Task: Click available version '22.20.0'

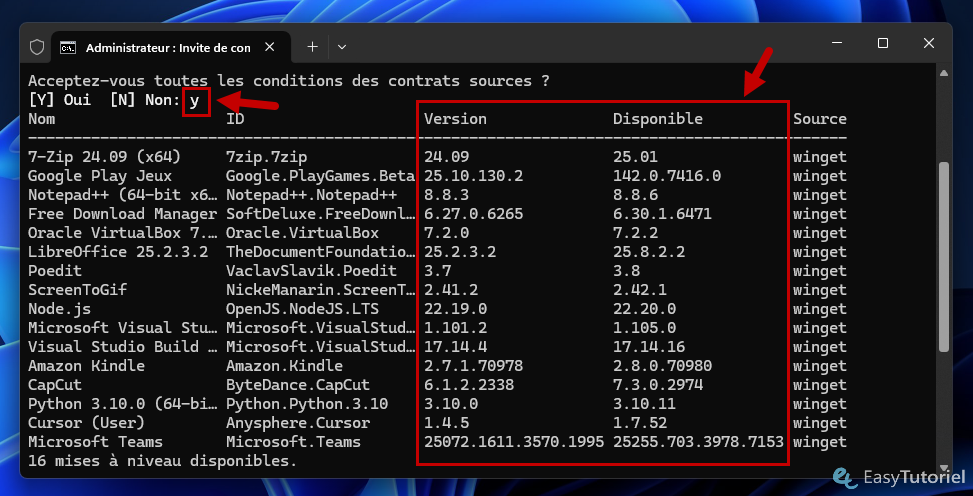Action: pos(644,309)
